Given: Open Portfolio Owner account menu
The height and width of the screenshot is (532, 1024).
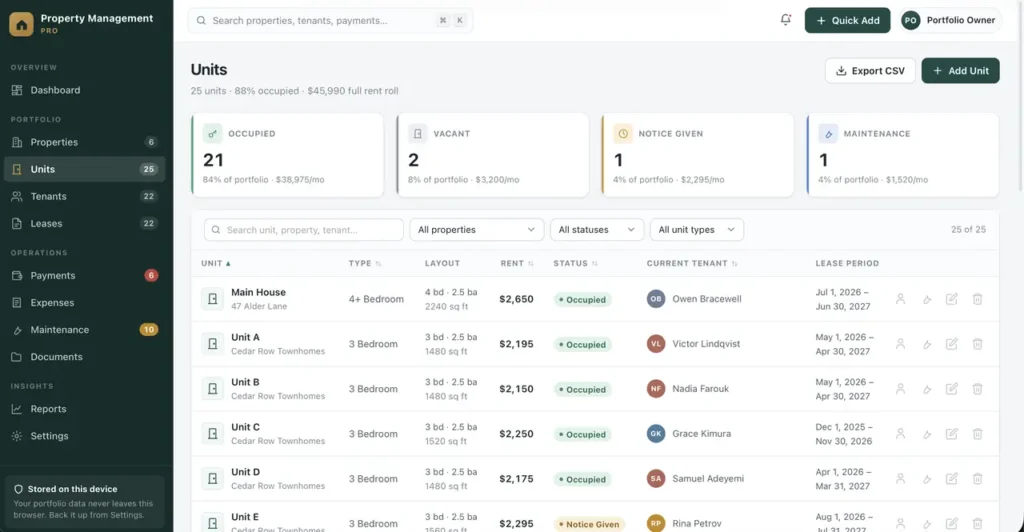Looking at the screenshot, I should (x=949, y=20).
